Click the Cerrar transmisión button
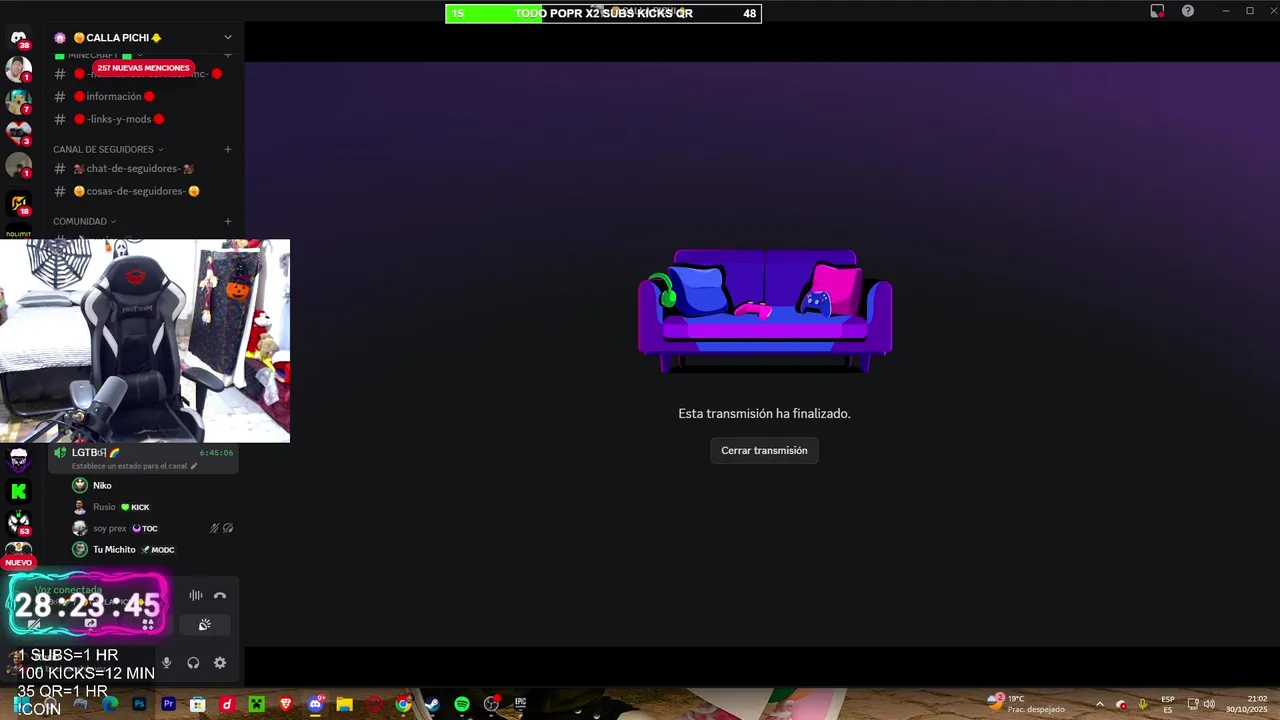The image size is (1280, 720). point(764,450)
